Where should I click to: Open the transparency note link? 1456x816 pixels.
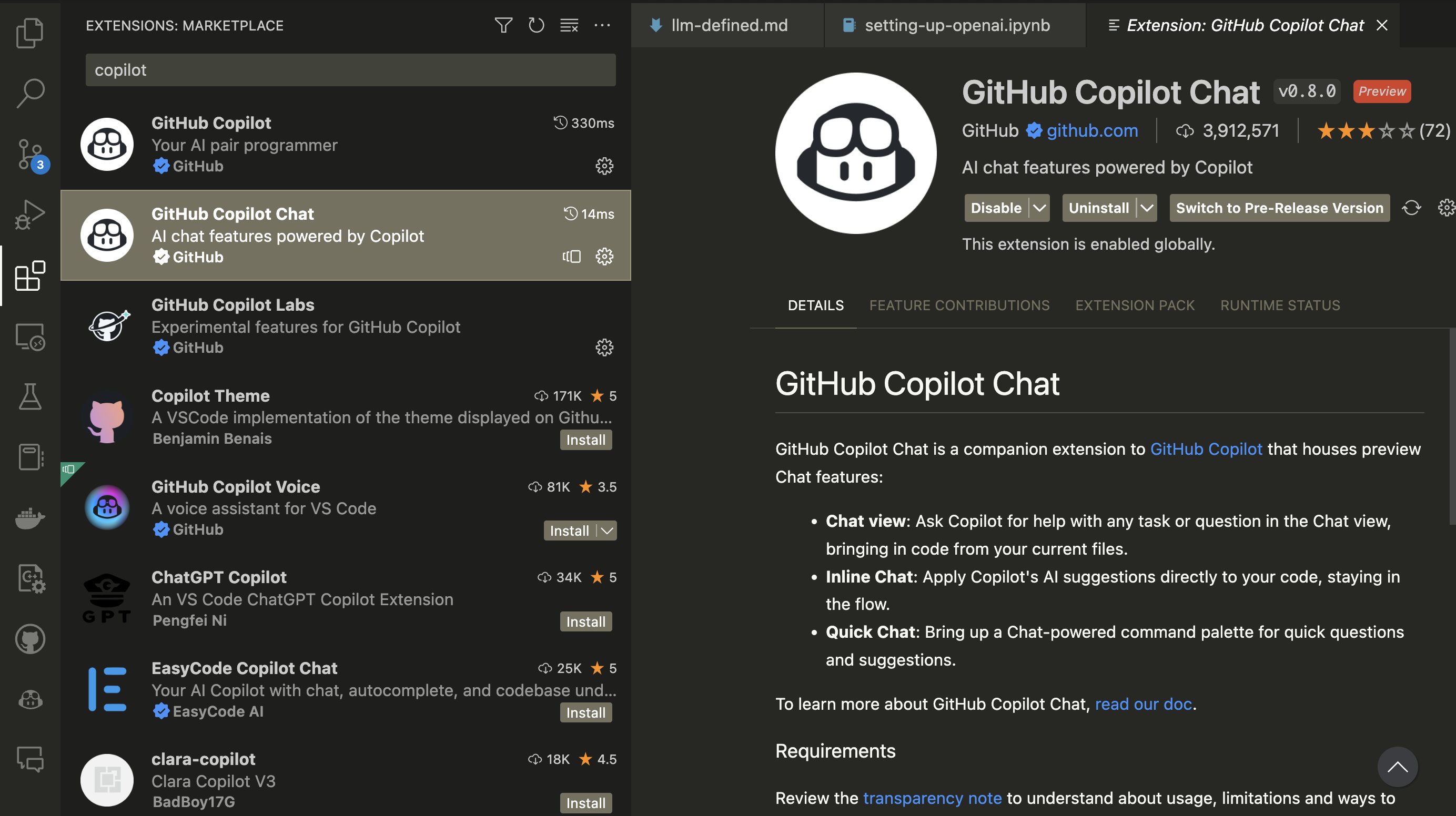pos(932,798)
